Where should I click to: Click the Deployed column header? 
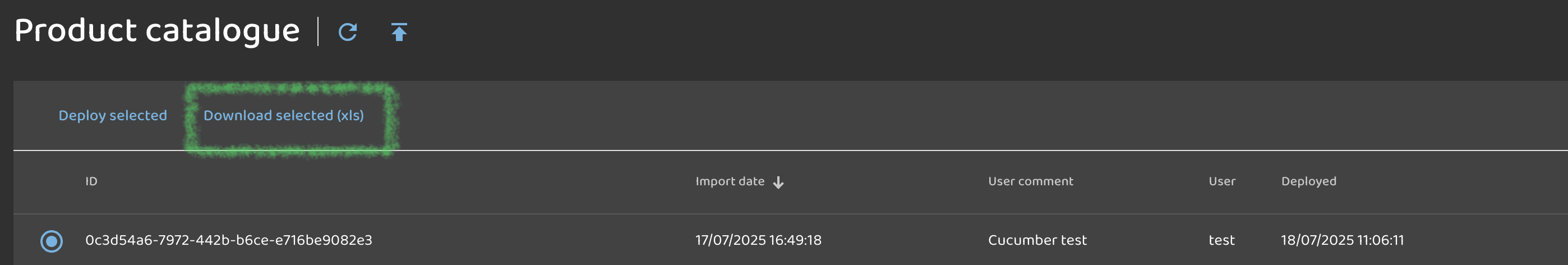[1308, 181]
